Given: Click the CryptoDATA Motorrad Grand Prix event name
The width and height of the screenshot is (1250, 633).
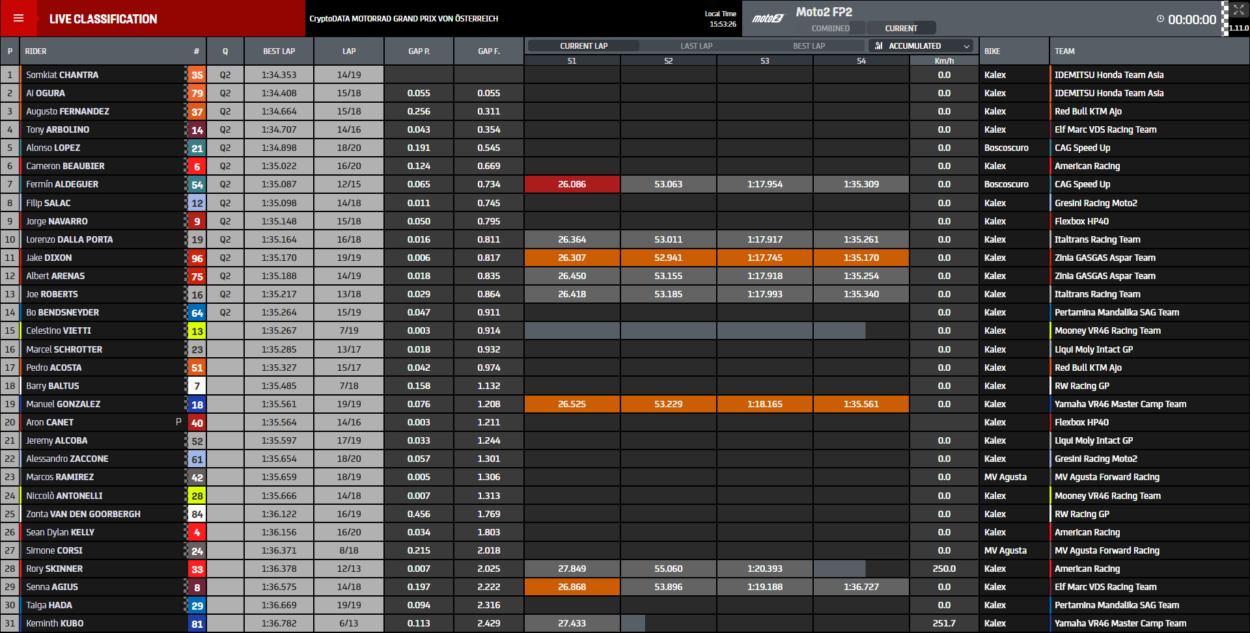Looking at the screenshot, I should coord(404,18).
